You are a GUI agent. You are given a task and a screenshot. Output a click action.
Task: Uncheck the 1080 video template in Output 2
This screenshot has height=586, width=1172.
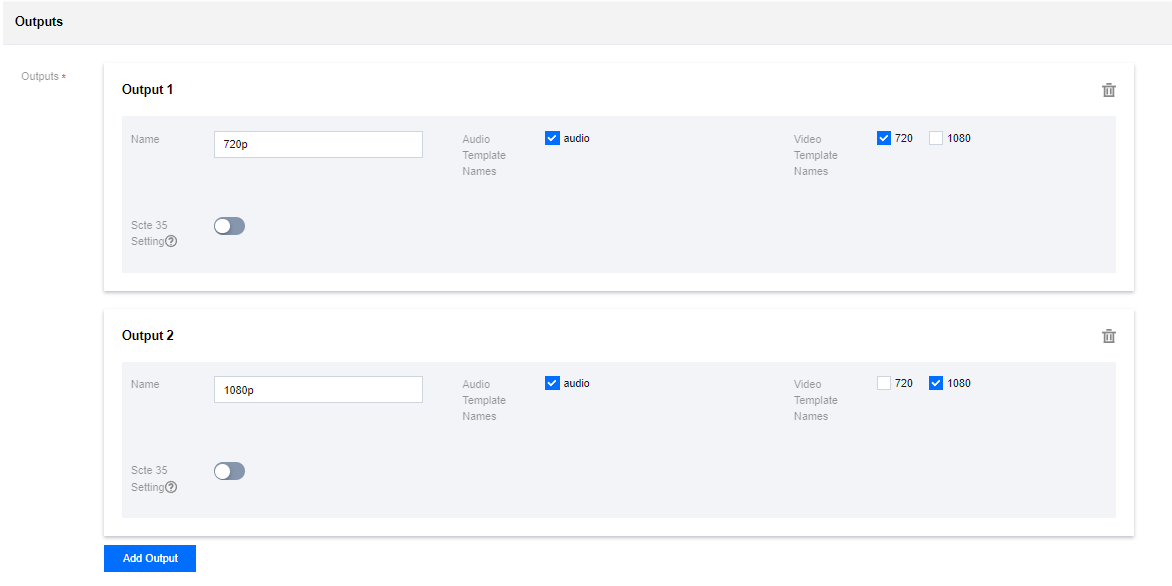coord(936,383)
